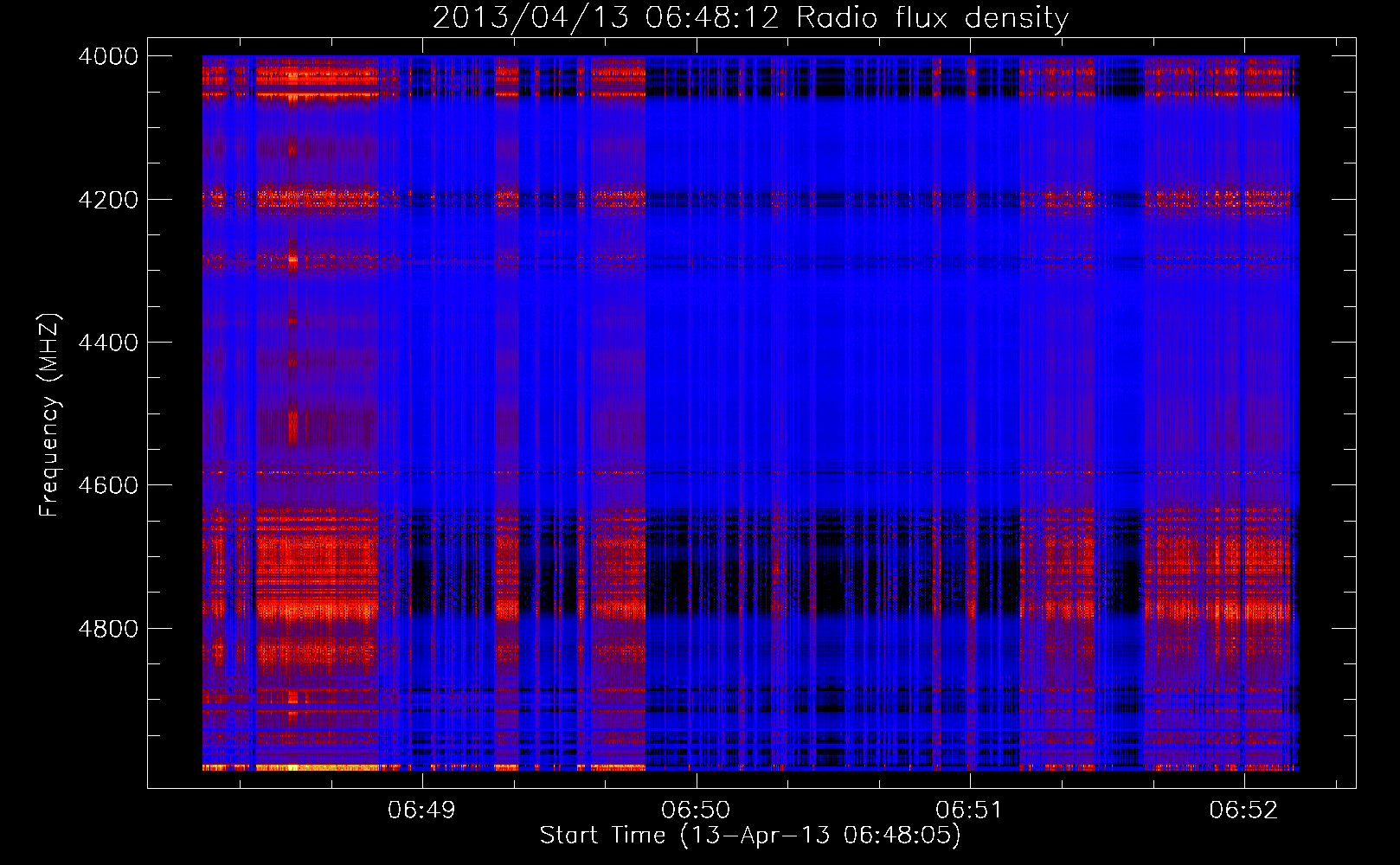1400x865 pixels.
Task: Click the "Frequency (MHZ)" axis title
Action: [x=50, y=415]
